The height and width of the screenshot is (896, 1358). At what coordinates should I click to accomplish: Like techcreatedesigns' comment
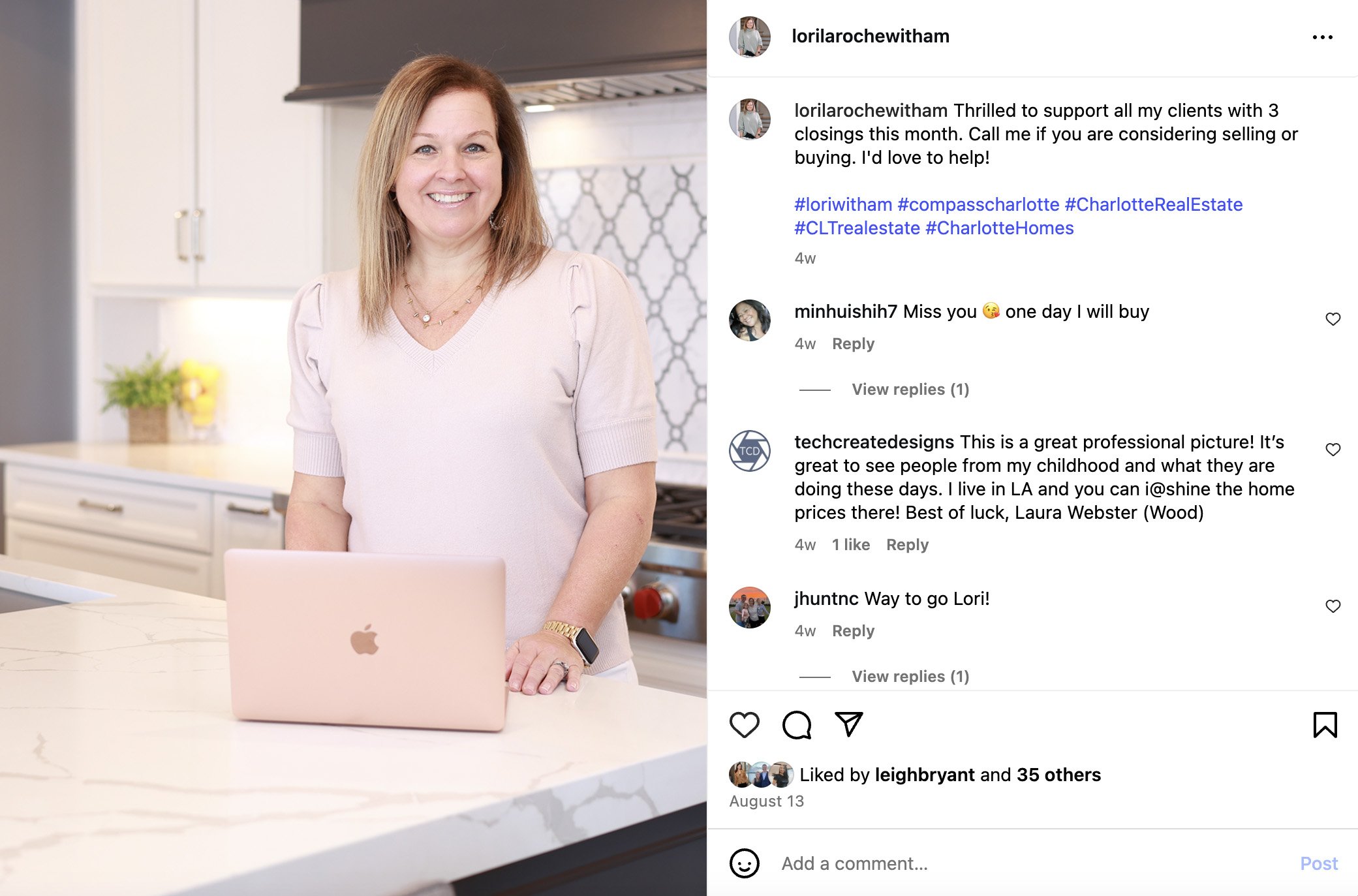point(1333,450)
